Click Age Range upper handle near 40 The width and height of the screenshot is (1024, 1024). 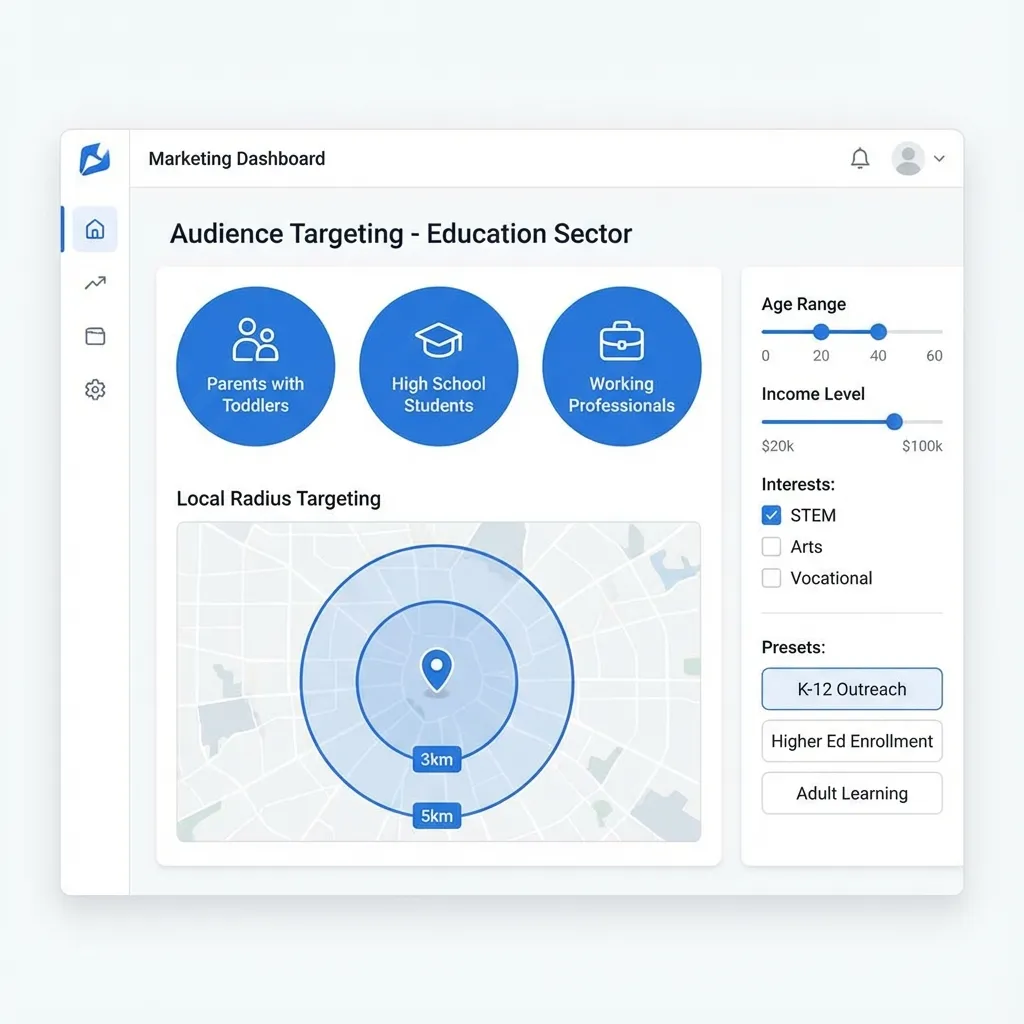pyautogui.click(x=878, y=332)
